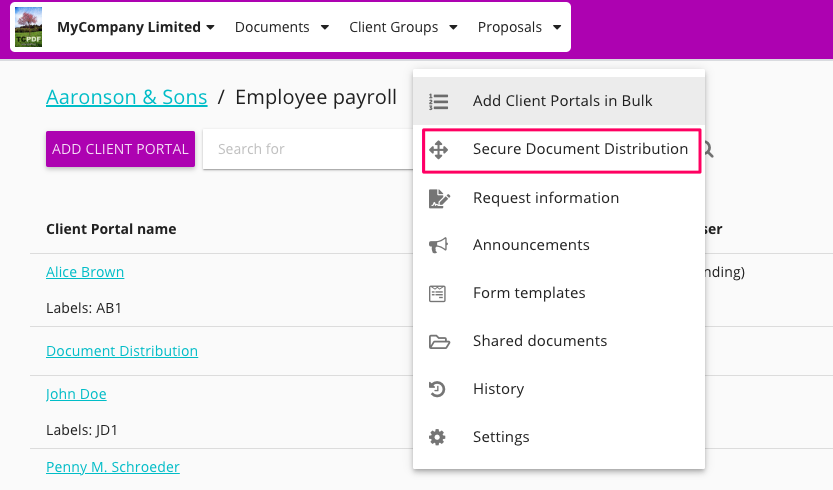Click the Settings gear icon

click(438, 437)
